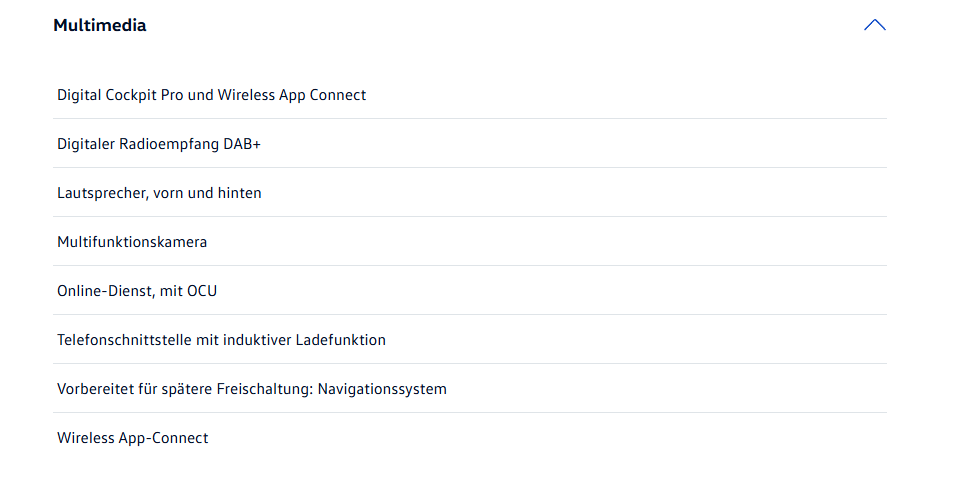Click the word Navigationssystem in the list

(x=382, y=389)
